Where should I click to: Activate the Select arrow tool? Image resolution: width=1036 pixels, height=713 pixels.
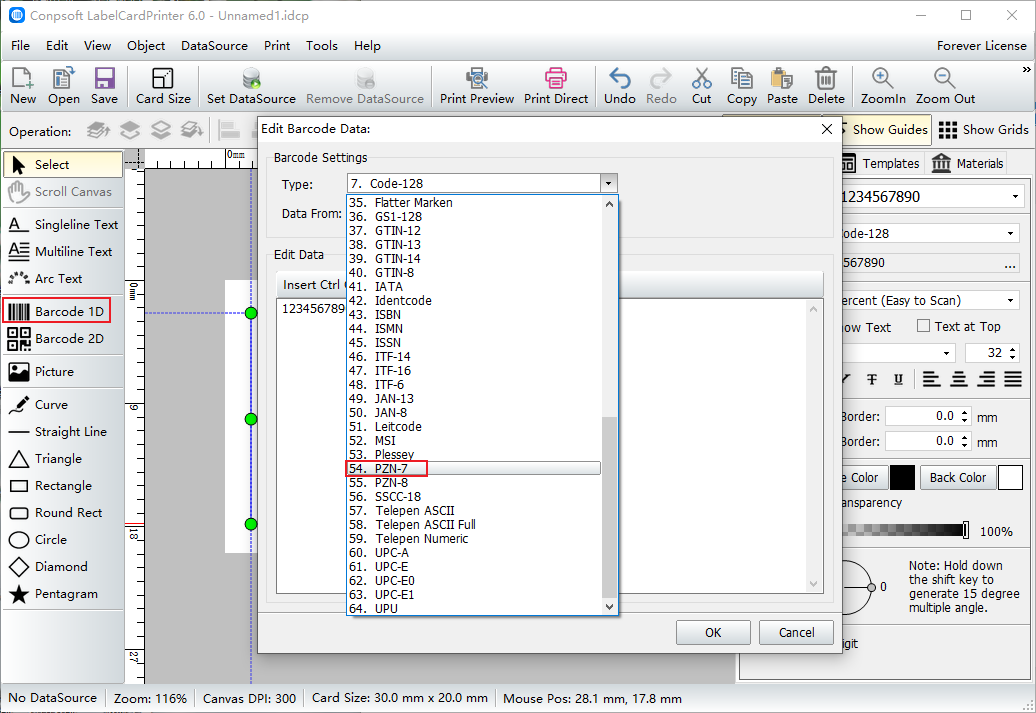pos(63,165)
